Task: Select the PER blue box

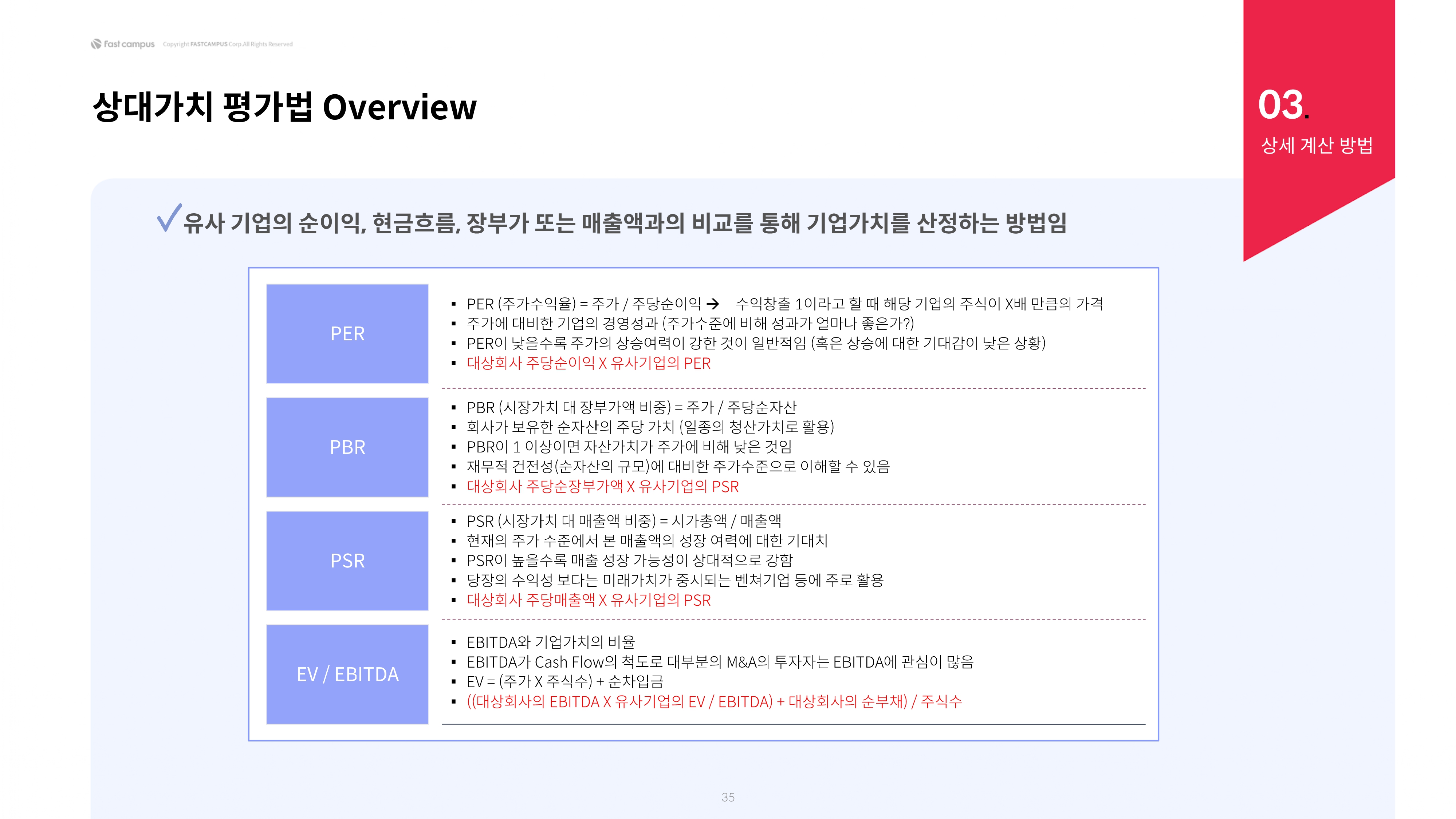Action: pyautogui.click(x=347, y=334)
